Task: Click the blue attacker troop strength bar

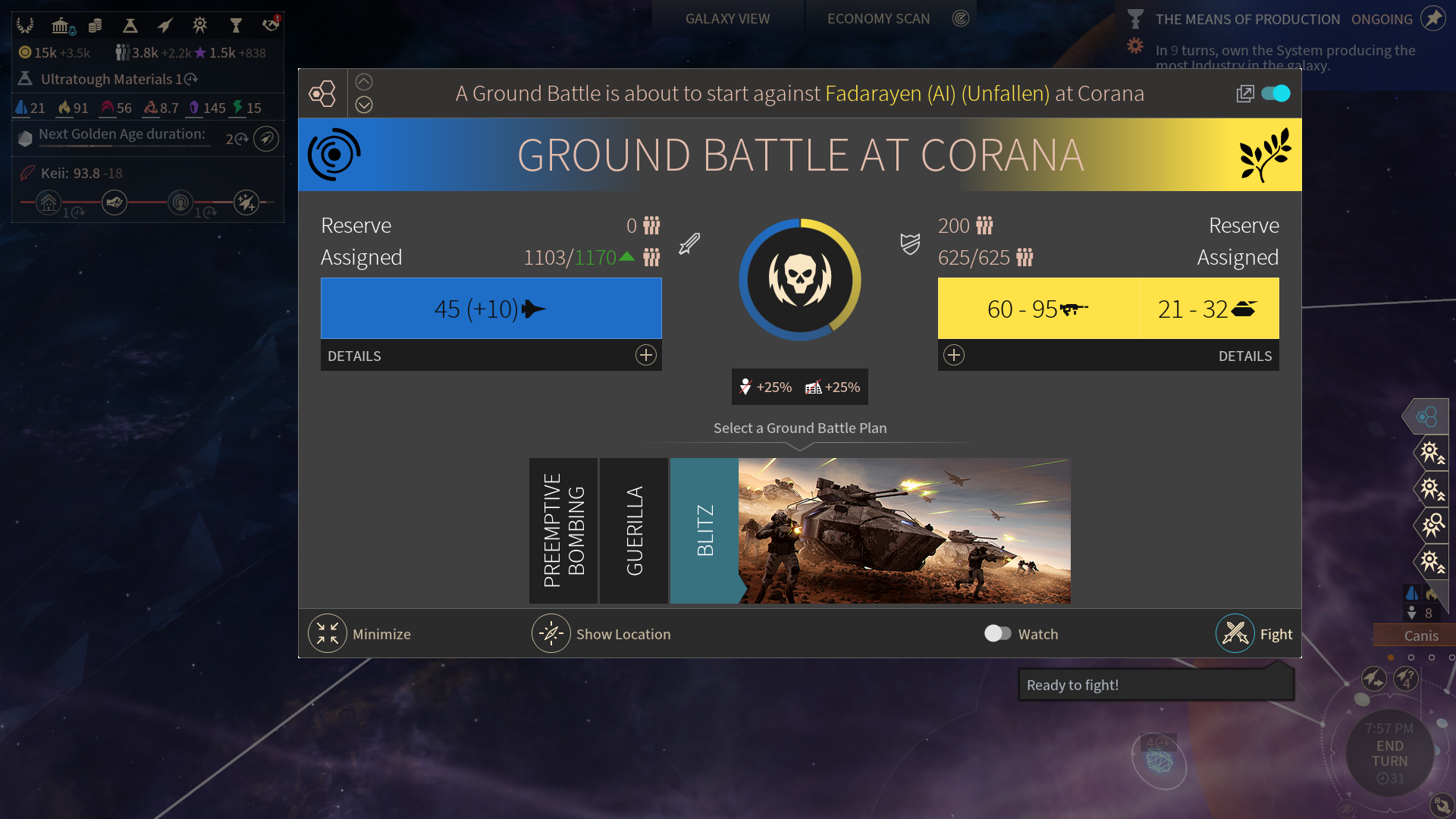Action: click(491, 308)
